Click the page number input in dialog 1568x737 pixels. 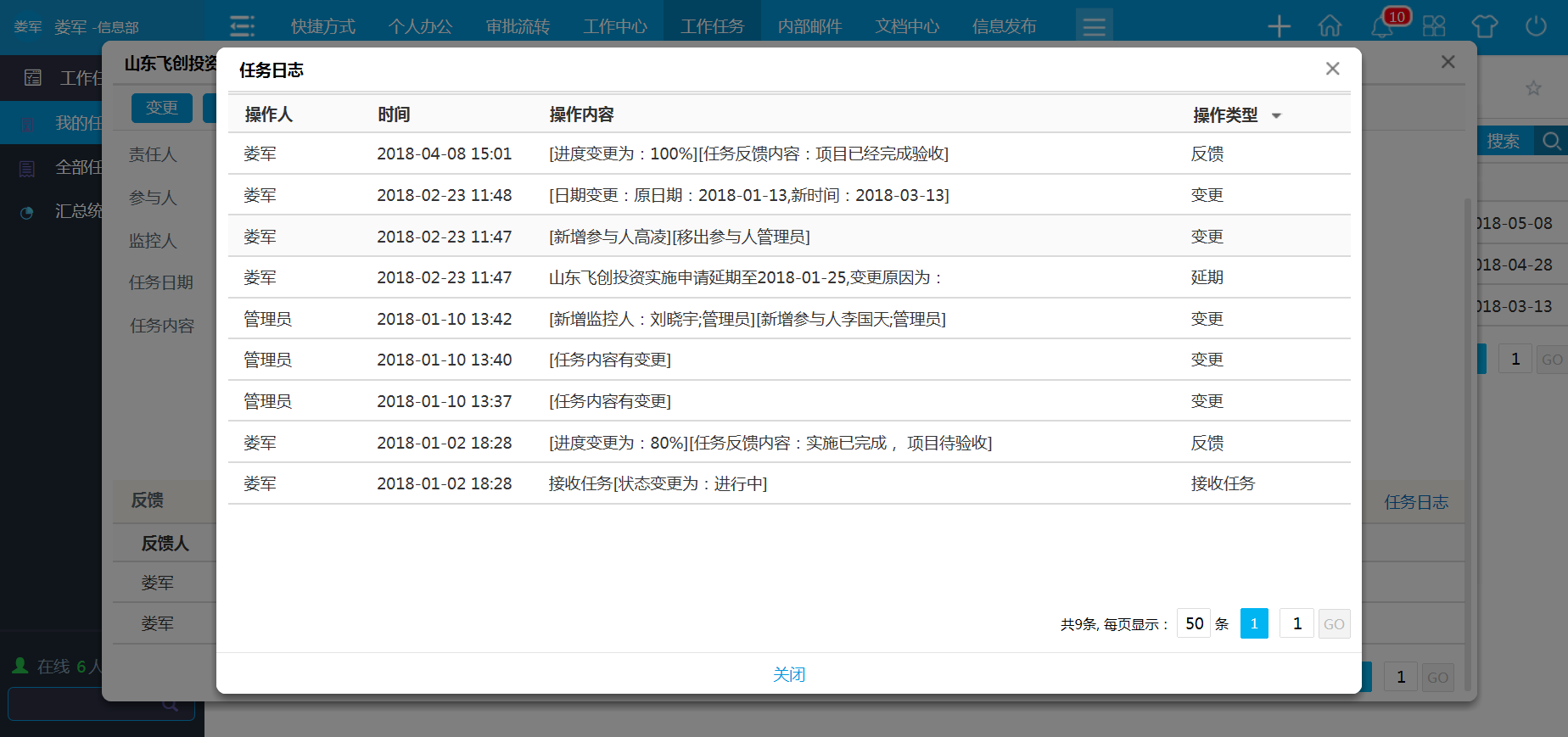tap(1296, 623)
